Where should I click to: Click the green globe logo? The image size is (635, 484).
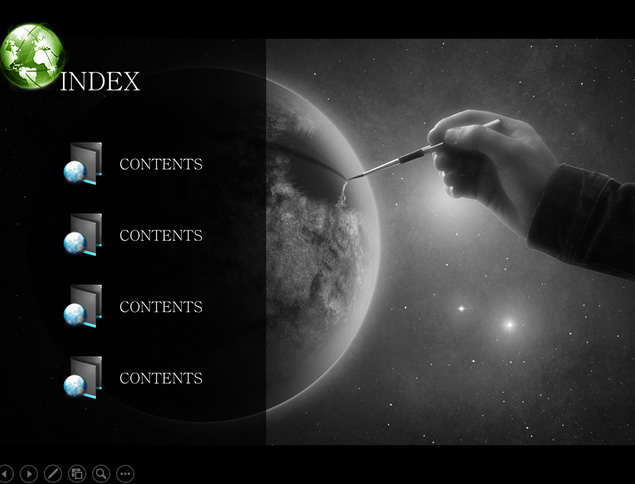click(32, 56)
